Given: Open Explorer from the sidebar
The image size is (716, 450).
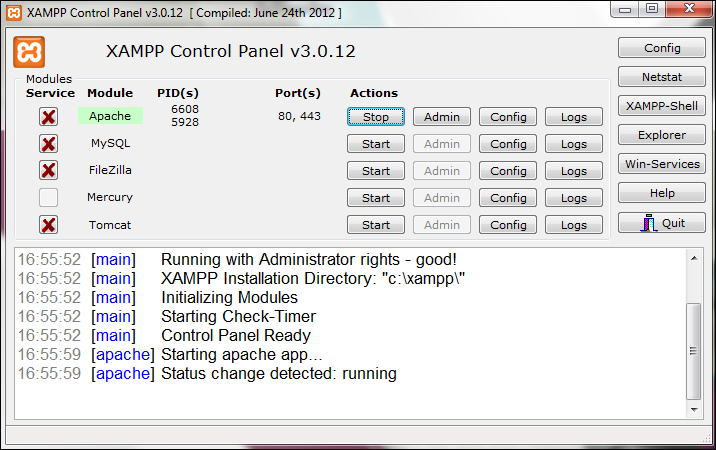Looking at the screenshot, I should pos(662,135).
